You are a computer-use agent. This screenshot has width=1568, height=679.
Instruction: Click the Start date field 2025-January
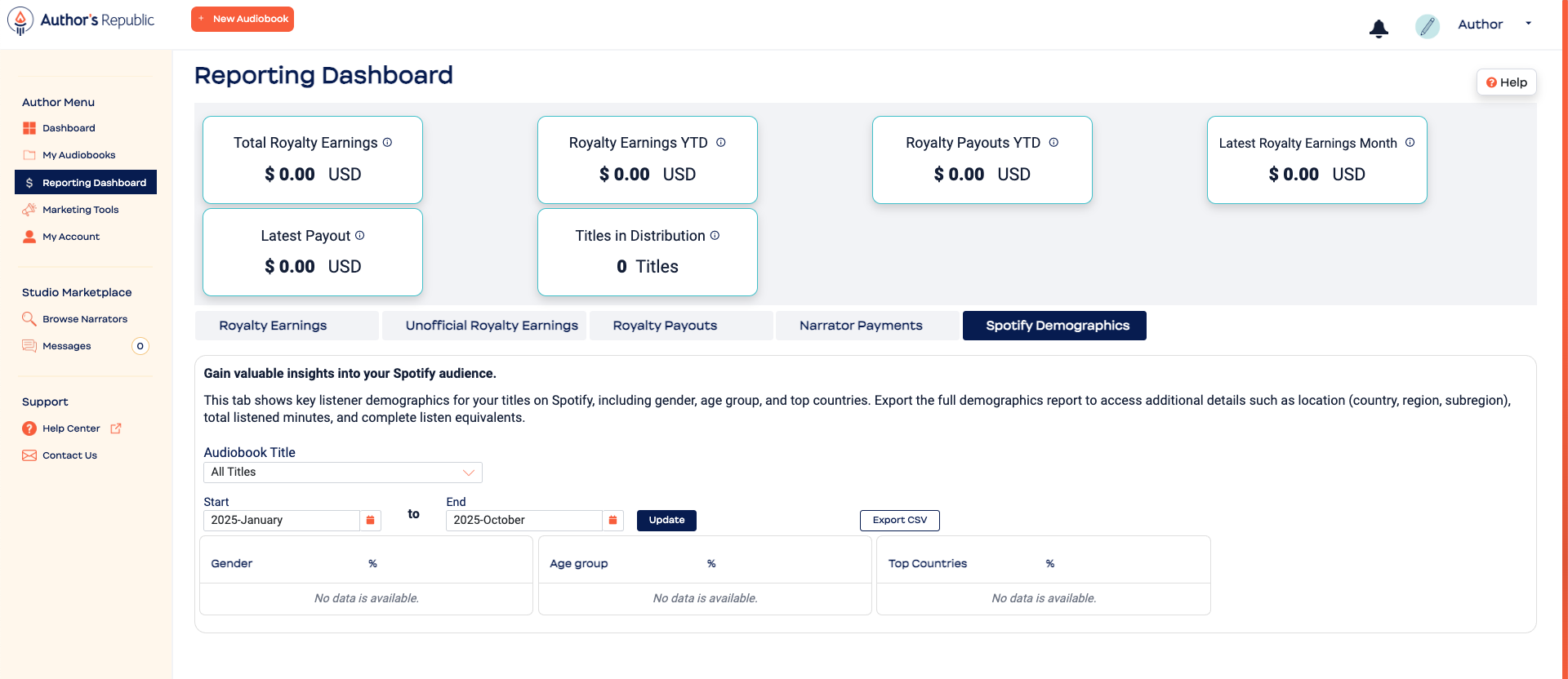point(281,521)
